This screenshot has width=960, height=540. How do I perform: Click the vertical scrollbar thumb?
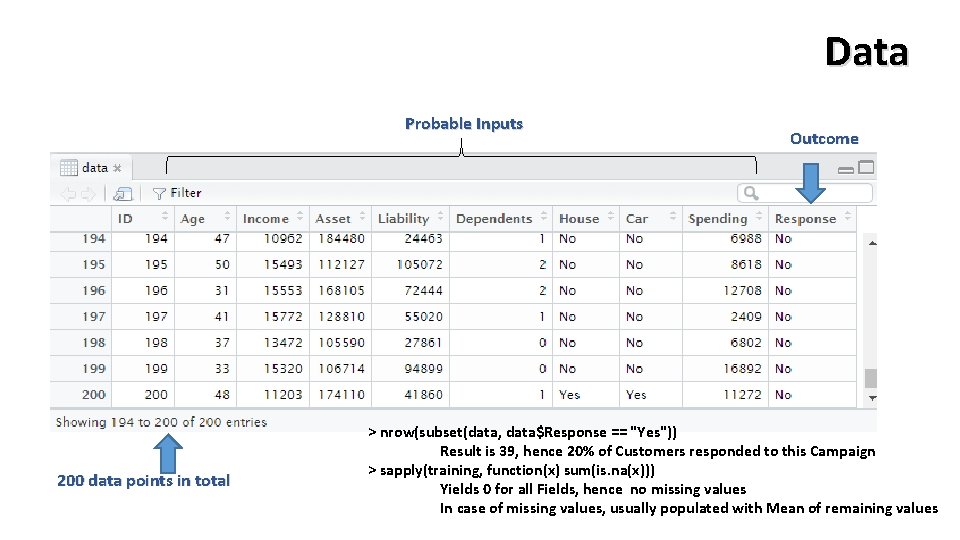pyautogui.click(x=871, y=378)
